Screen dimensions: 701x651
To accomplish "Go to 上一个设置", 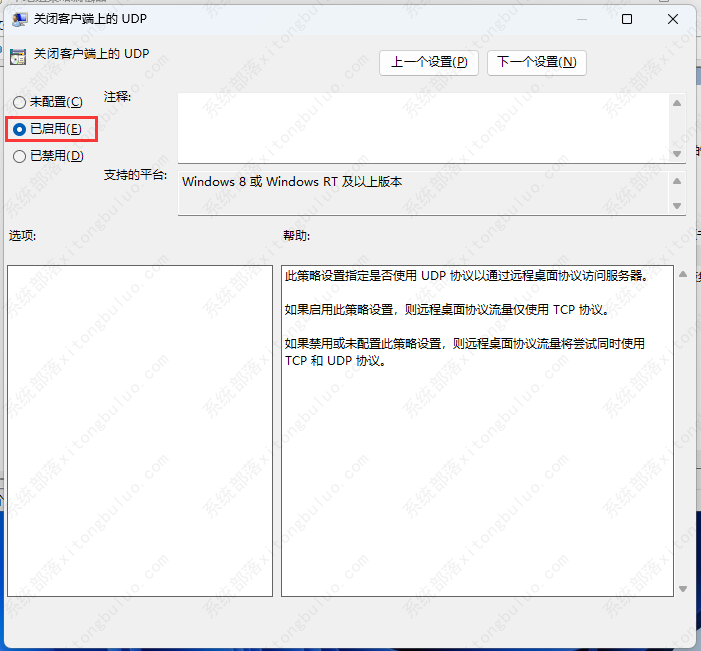I will tap(429, 62).
